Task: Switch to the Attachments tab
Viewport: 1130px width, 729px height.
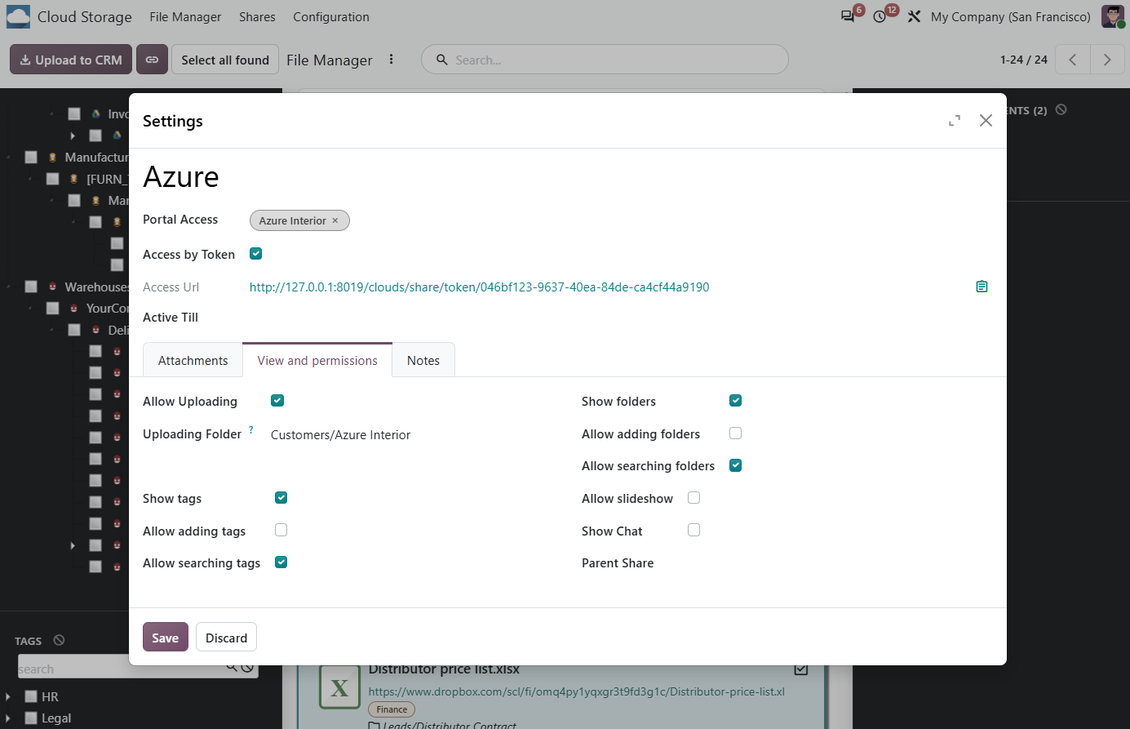Action: pos(192,360)
